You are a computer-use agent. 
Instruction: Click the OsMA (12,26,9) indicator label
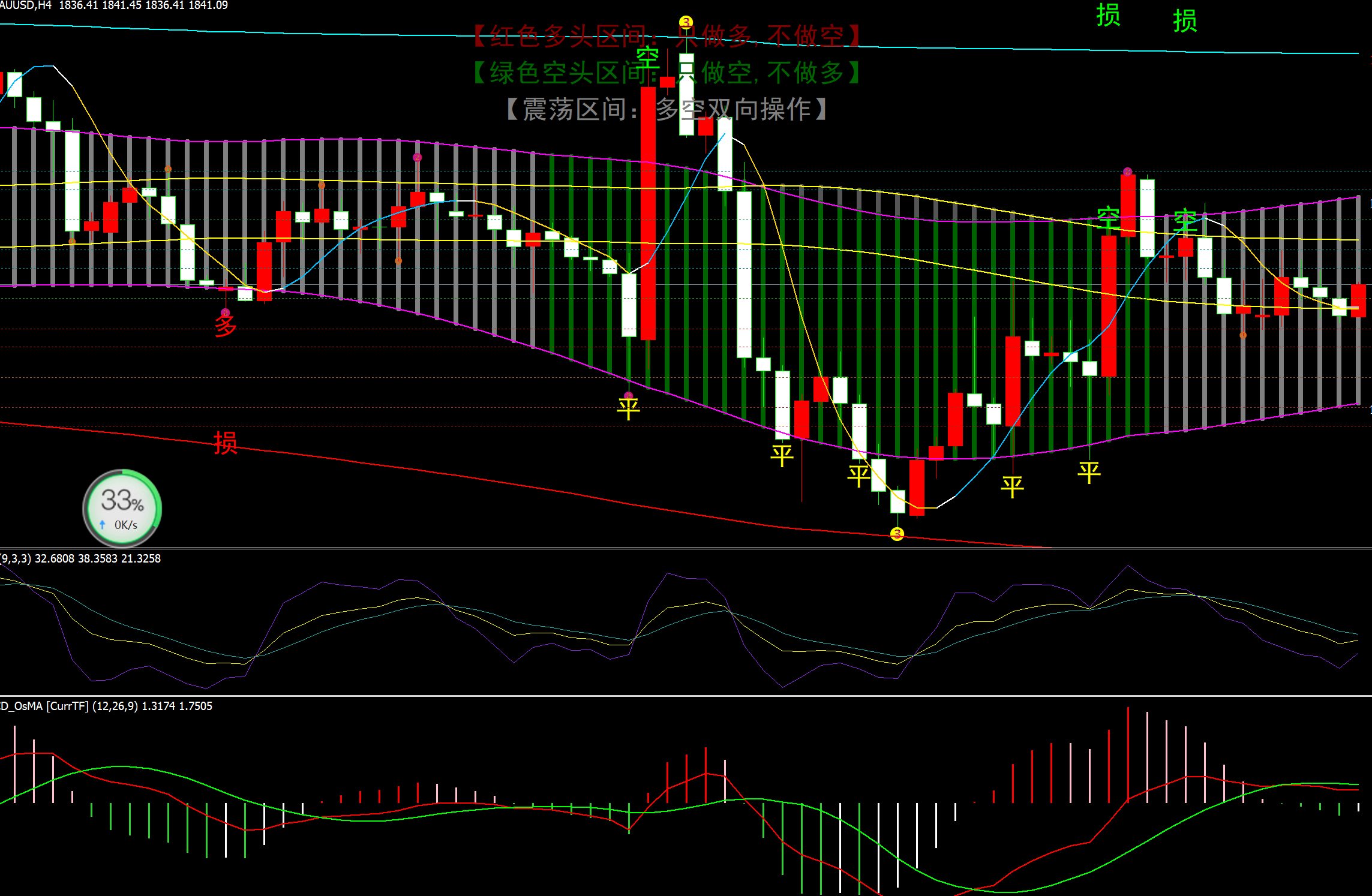pyautogui.click(x=106, y=706)
